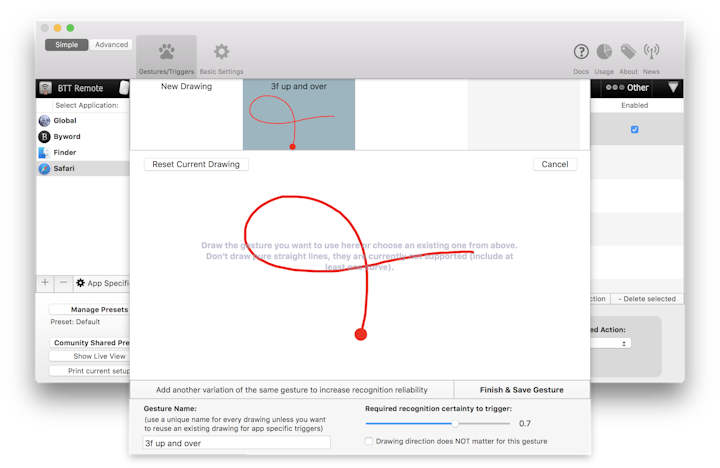Expand the triangle dropdown next to Other
Image resolution: width=720 pixels, height=468 pixels.
pyautogui.click(x=672, y=88)
